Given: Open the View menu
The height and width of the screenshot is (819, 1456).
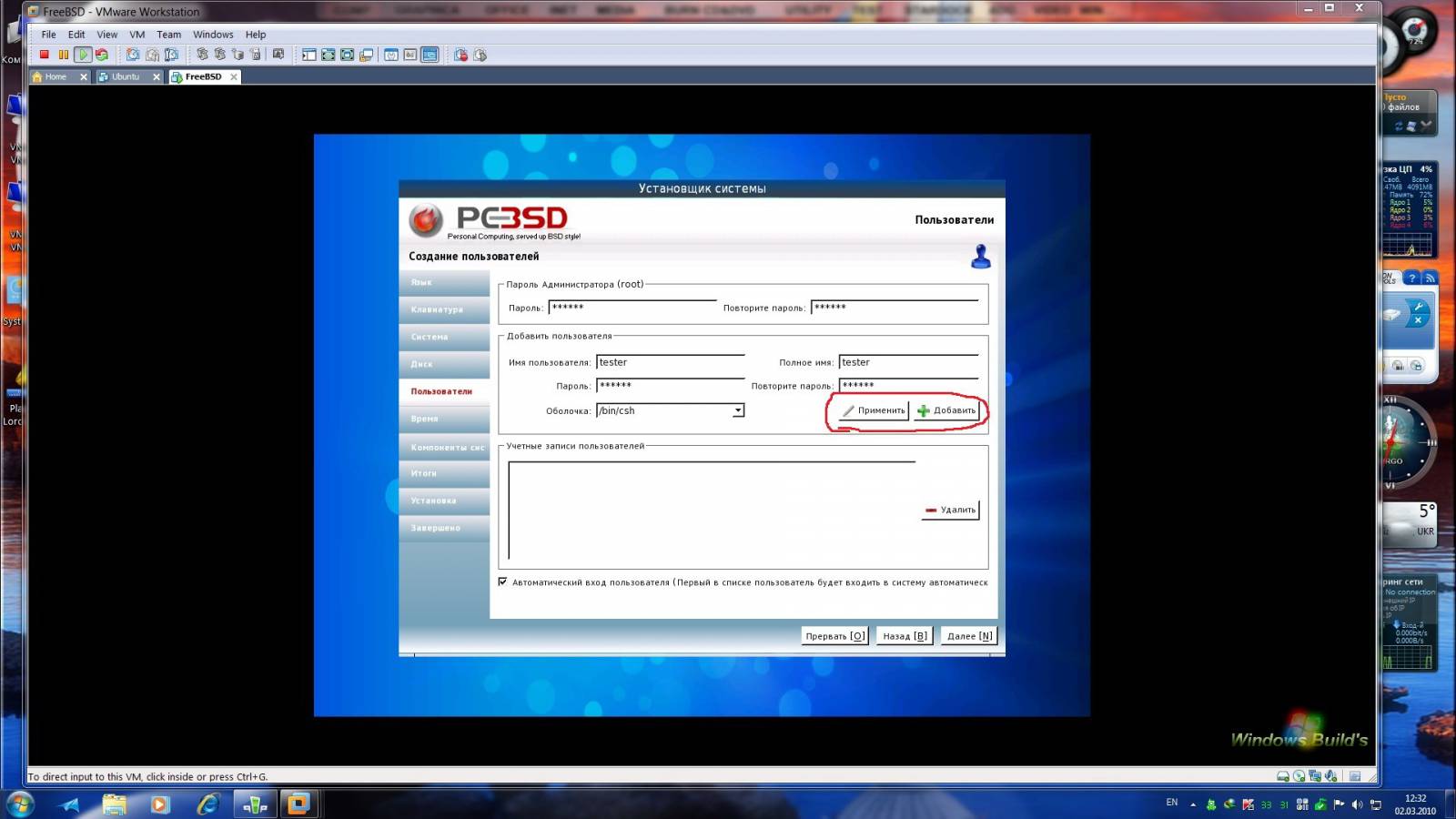Looking at the screenshot, I should (x=107, y=35).
